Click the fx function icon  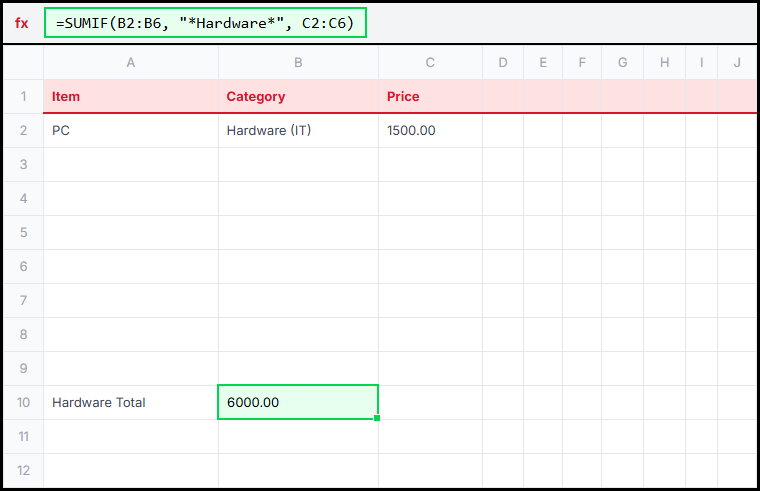coord(22,23)
